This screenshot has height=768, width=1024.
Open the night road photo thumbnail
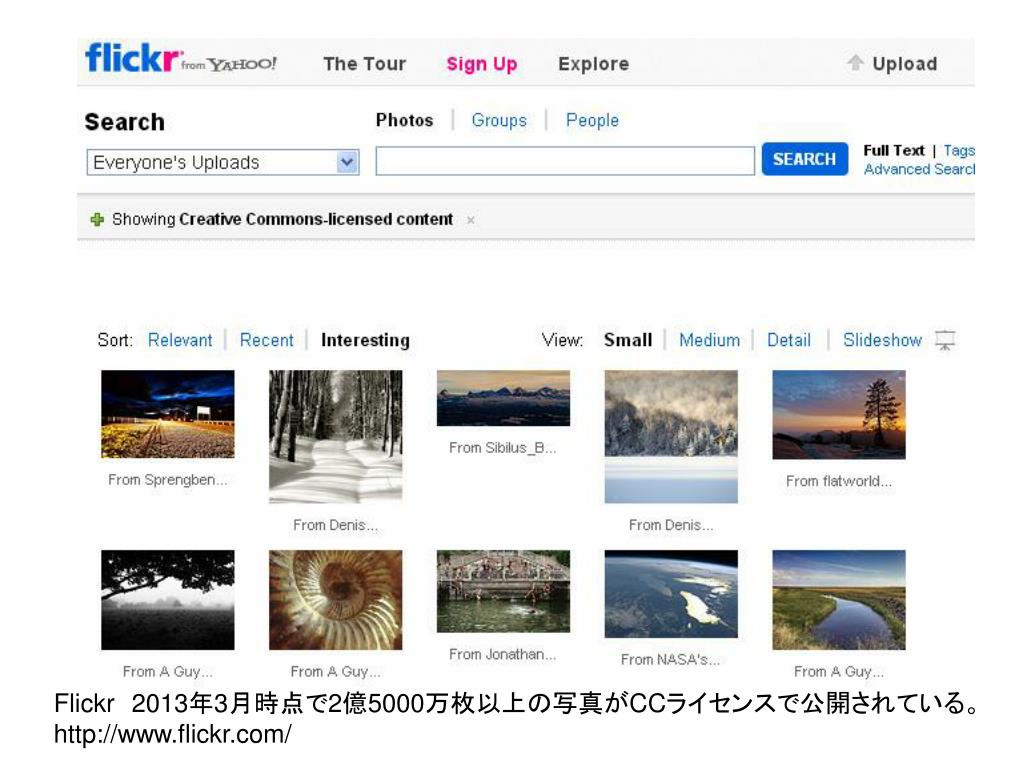point(168,414)
